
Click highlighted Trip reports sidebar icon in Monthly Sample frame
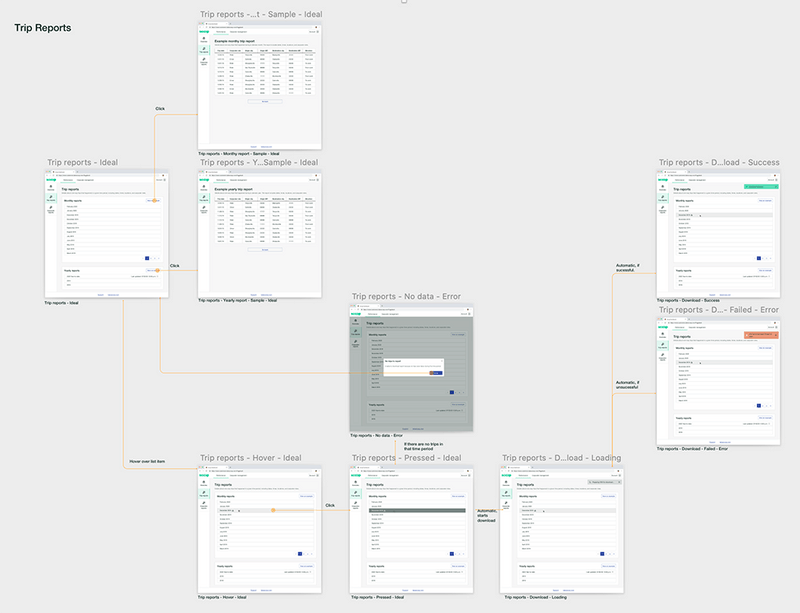[204, 50]
